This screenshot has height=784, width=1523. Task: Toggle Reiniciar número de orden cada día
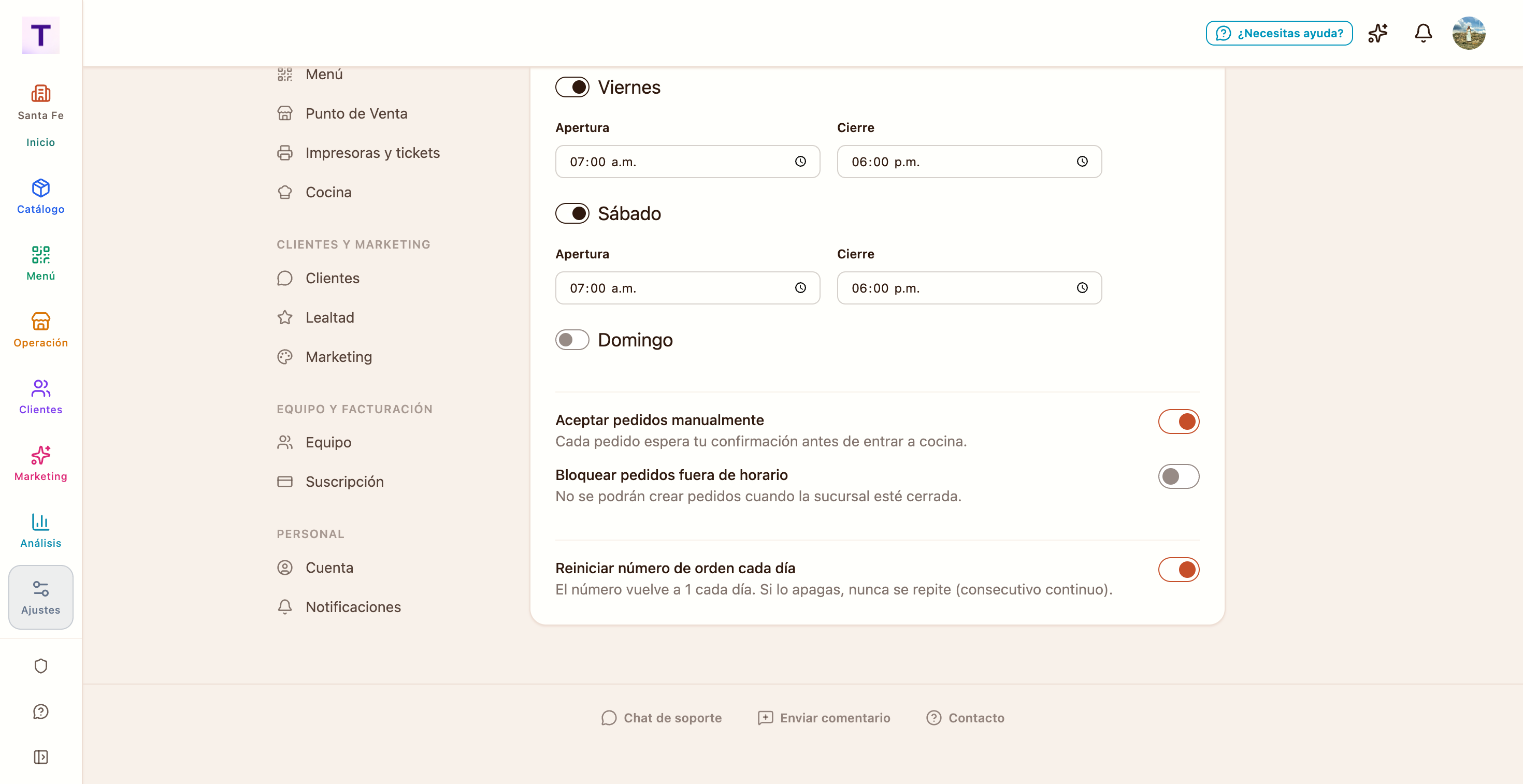pyautogui.click(x=1179, y=570)
